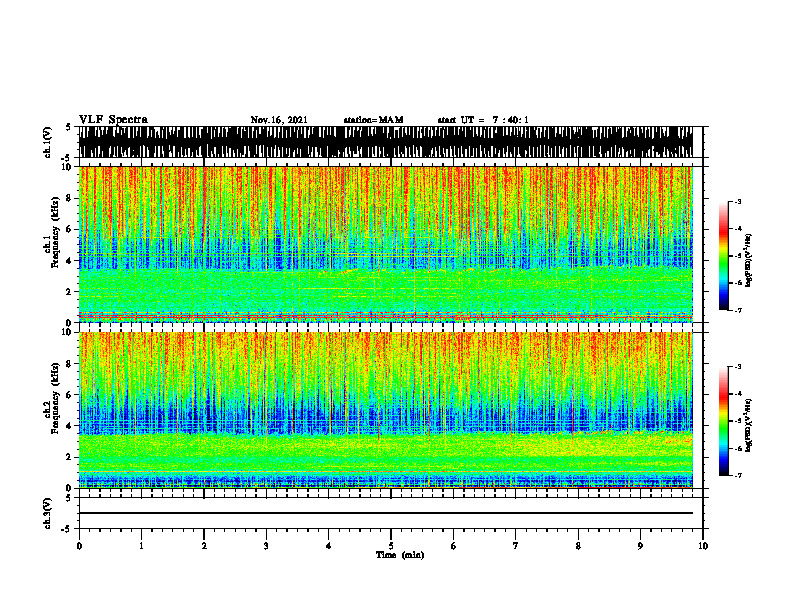Click the ch.3(V) flat line trace panel
Screen dimensions: 792x612
click(391, 513)
